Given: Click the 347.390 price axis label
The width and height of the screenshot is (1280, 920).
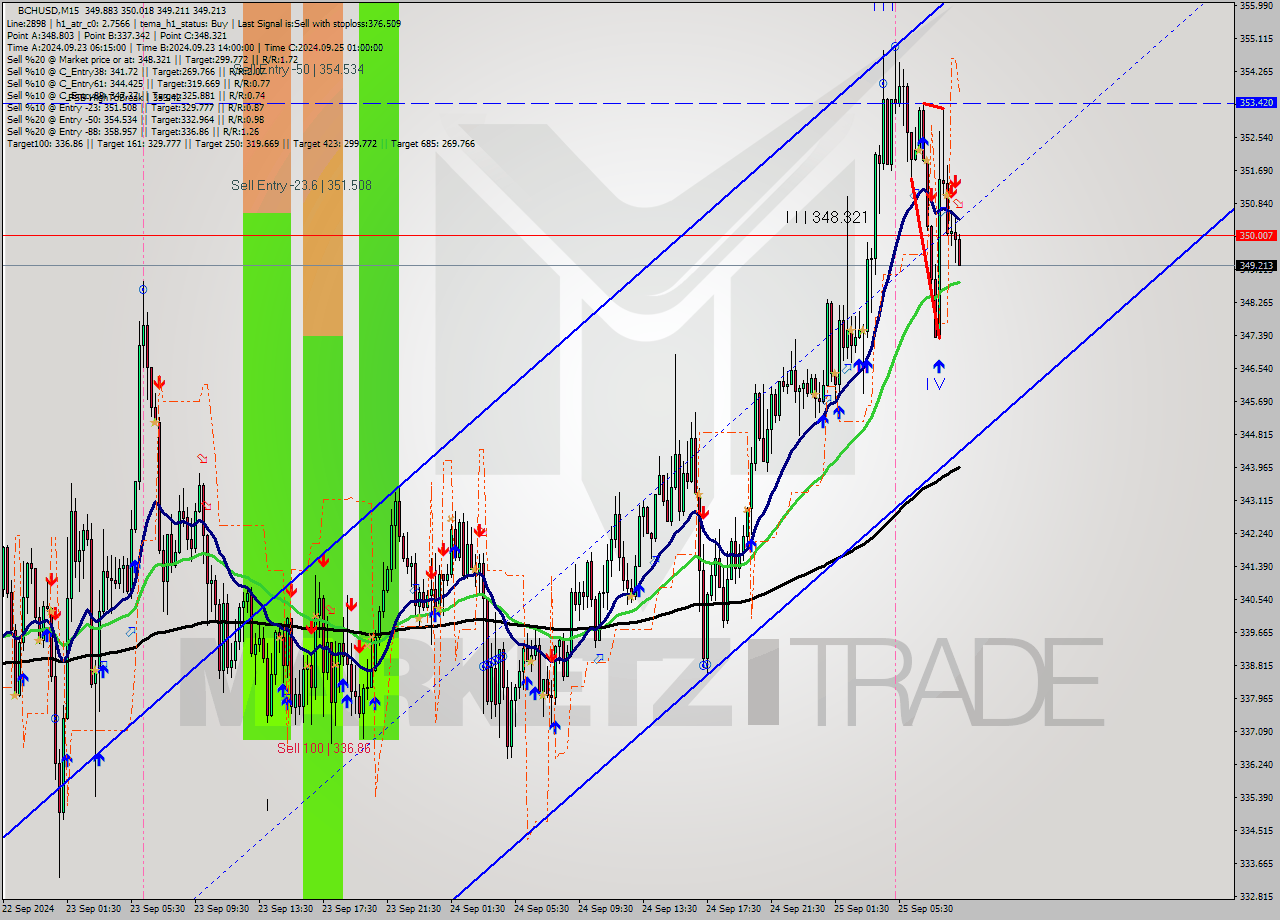Looking at the screenshot, I should tap(1256, 336).
